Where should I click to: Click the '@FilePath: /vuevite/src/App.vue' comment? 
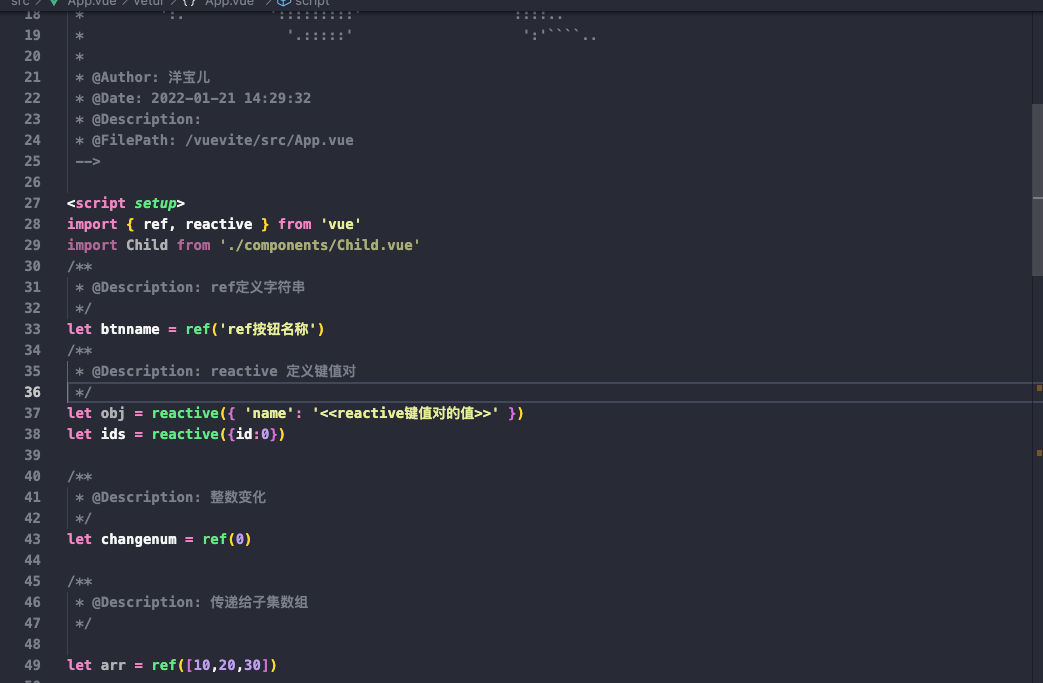click(x=223, y=140)
